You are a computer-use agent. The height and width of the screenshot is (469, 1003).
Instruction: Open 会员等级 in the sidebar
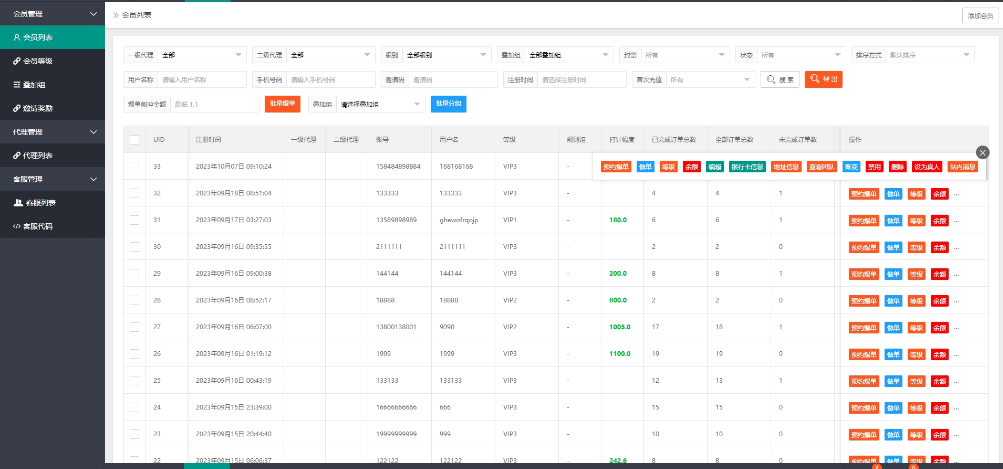[50, 61]
